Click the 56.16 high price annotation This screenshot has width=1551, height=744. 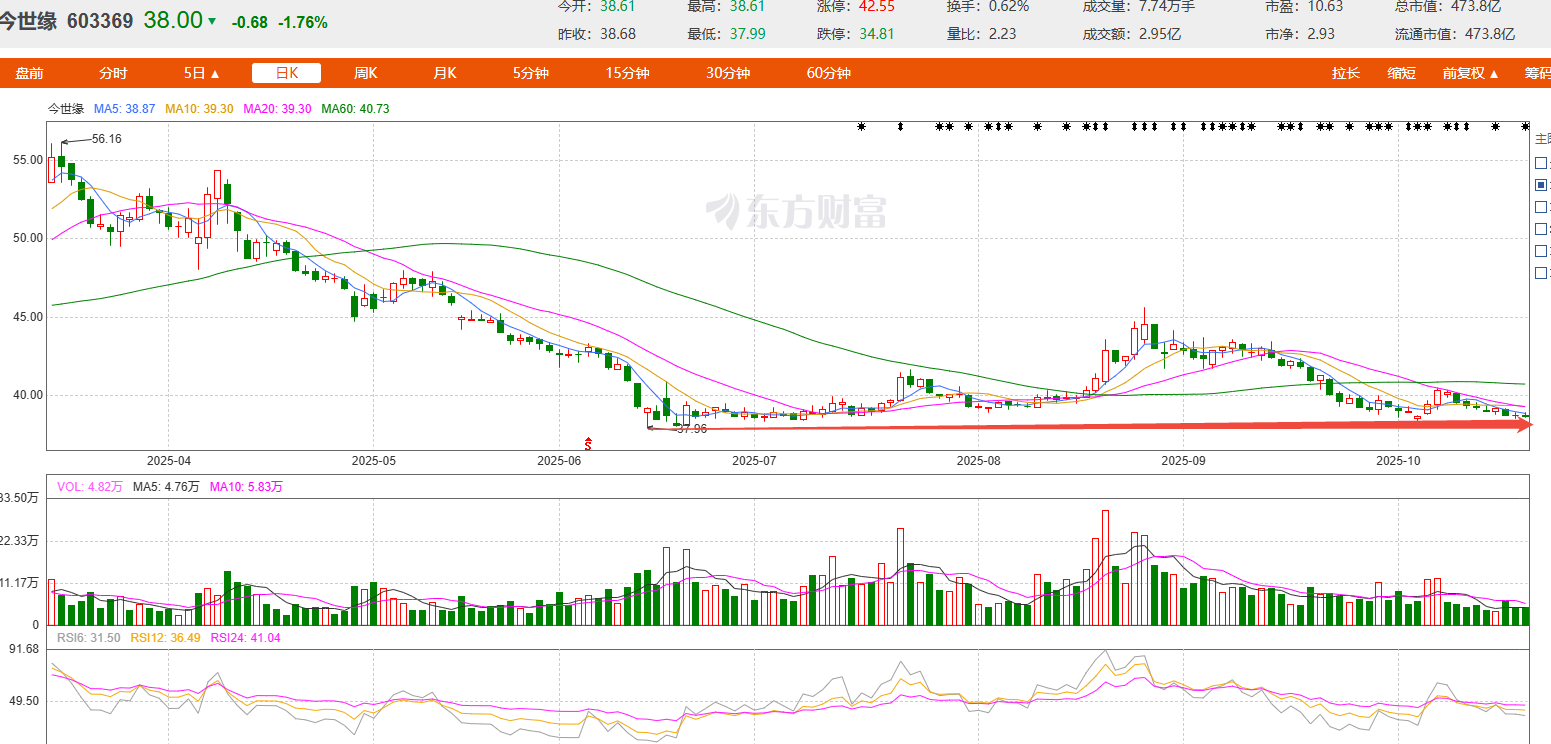[106, 139]
